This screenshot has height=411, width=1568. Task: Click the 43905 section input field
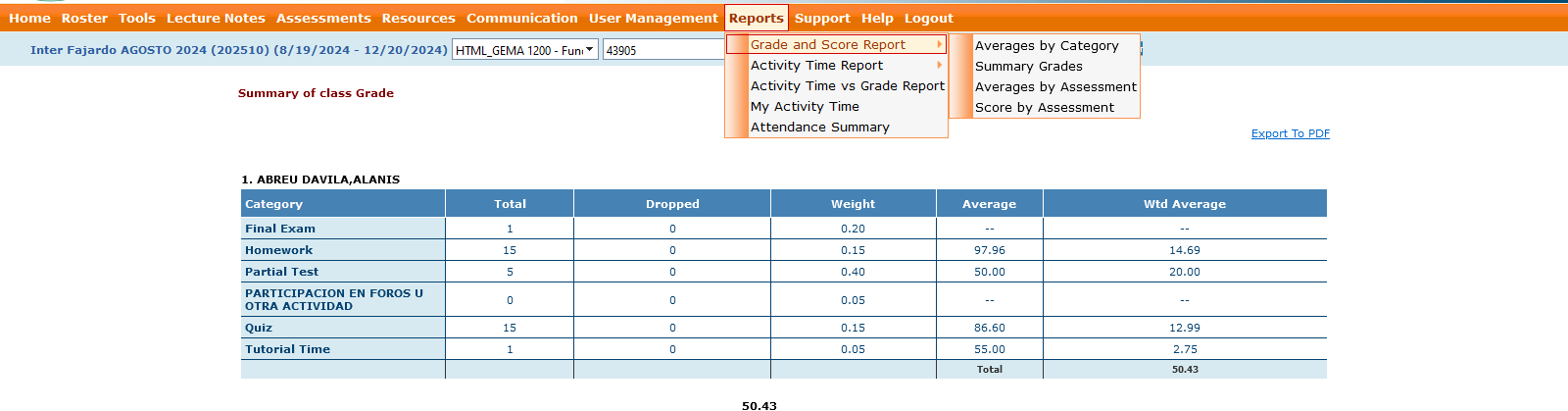[x=661, y=50]
